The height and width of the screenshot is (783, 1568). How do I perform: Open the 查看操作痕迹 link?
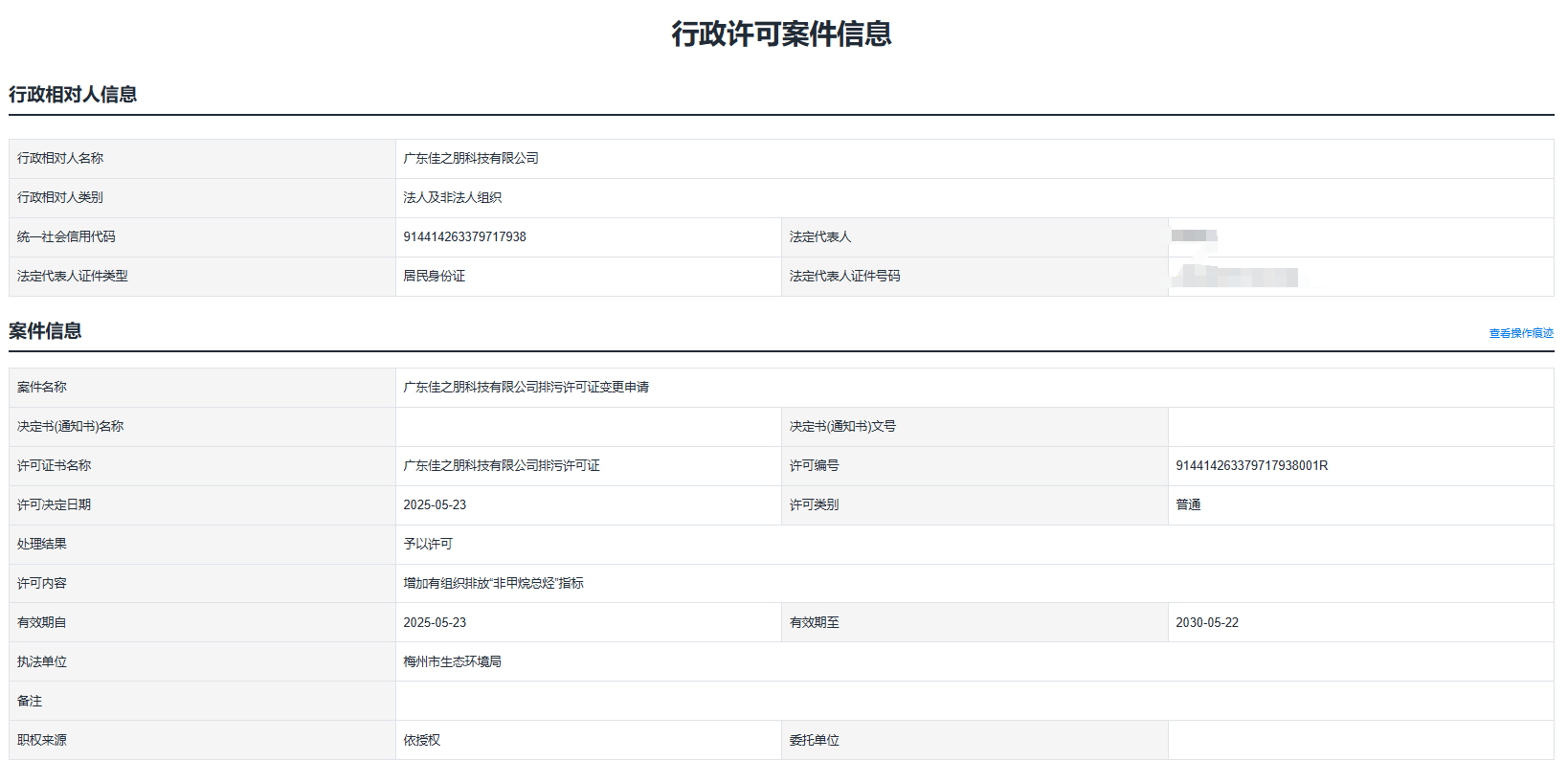[x=1520, y=333]
